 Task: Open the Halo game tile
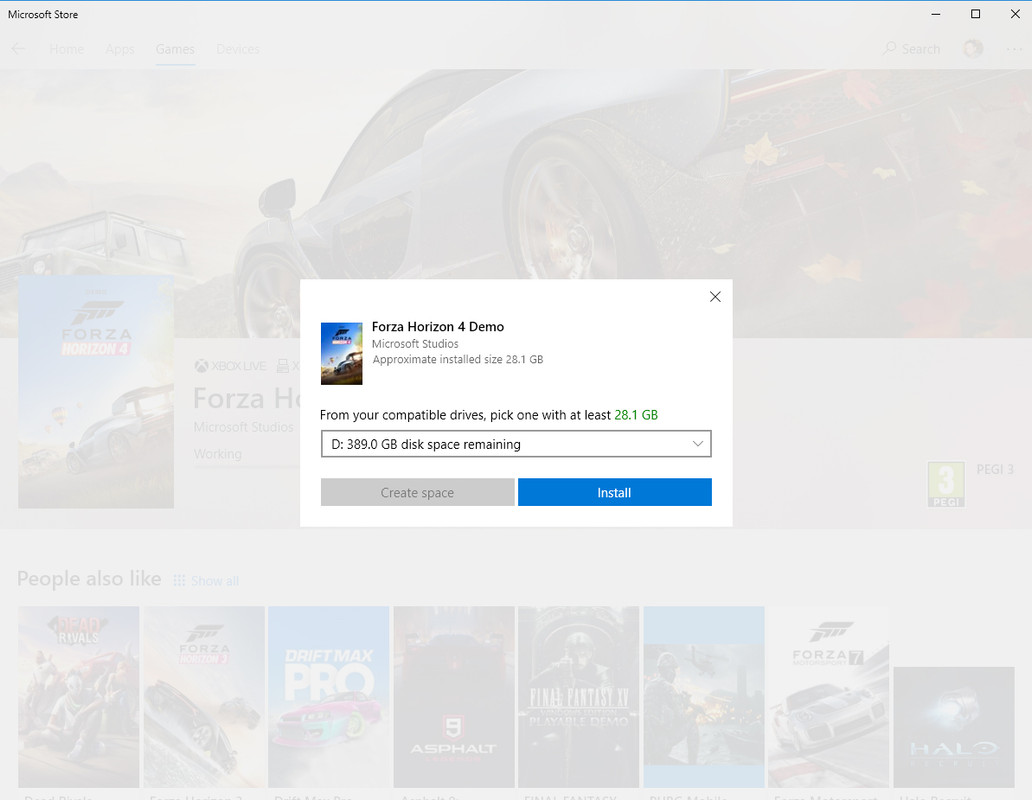[x=954, y=727]
